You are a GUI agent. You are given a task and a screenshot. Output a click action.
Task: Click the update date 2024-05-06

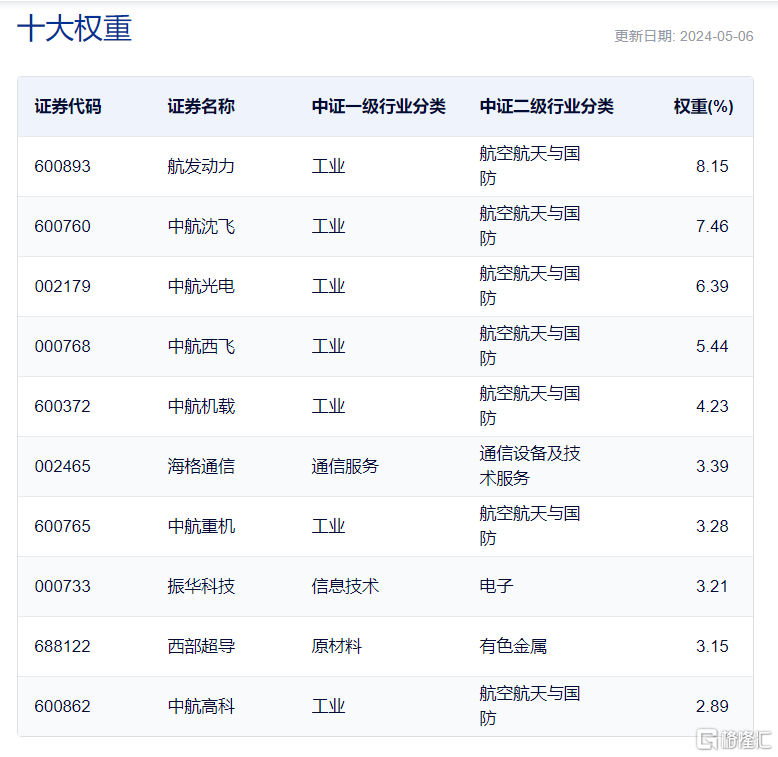click(716, 36)
